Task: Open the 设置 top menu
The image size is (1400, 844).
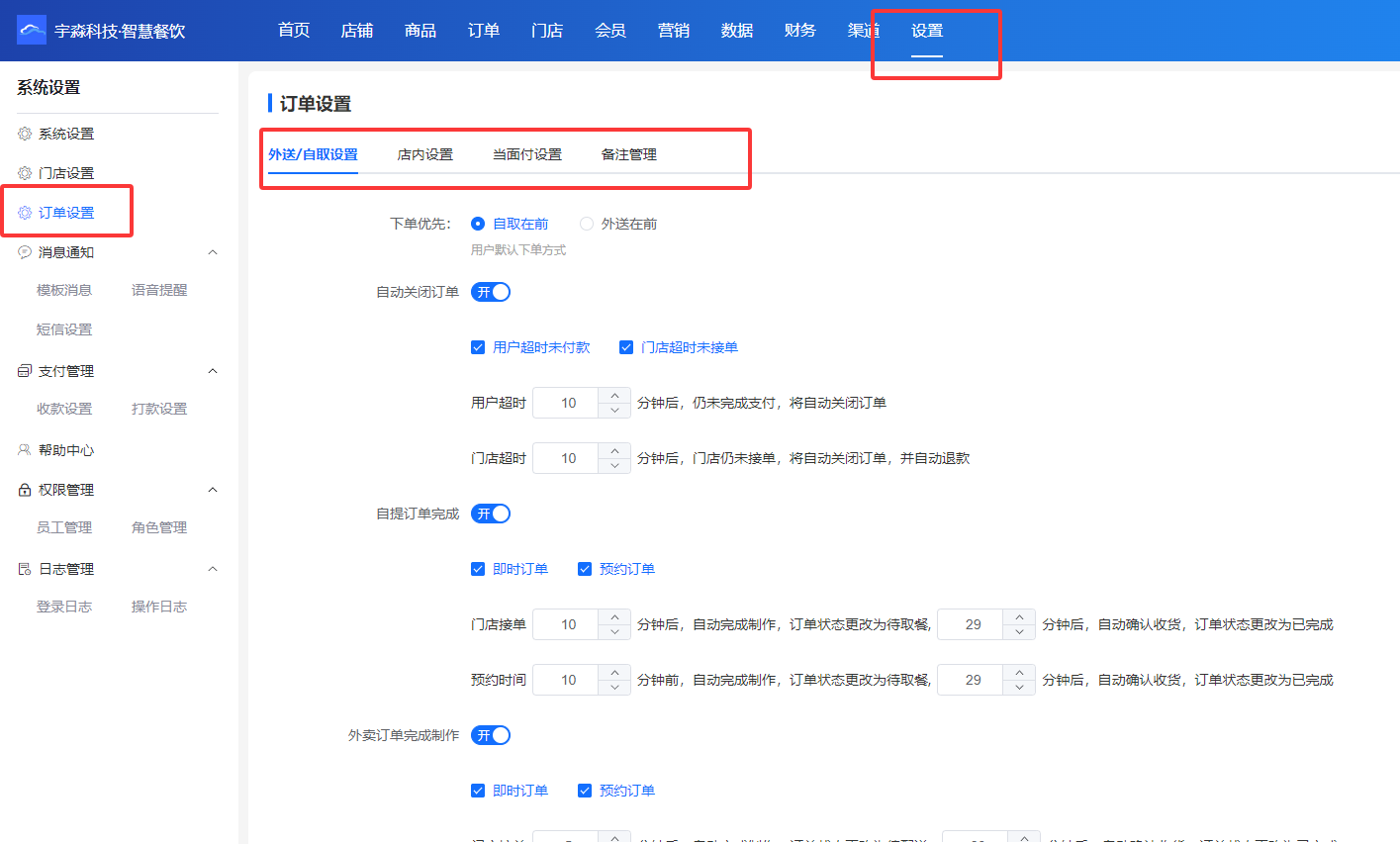Action: [x=927, y=31]
